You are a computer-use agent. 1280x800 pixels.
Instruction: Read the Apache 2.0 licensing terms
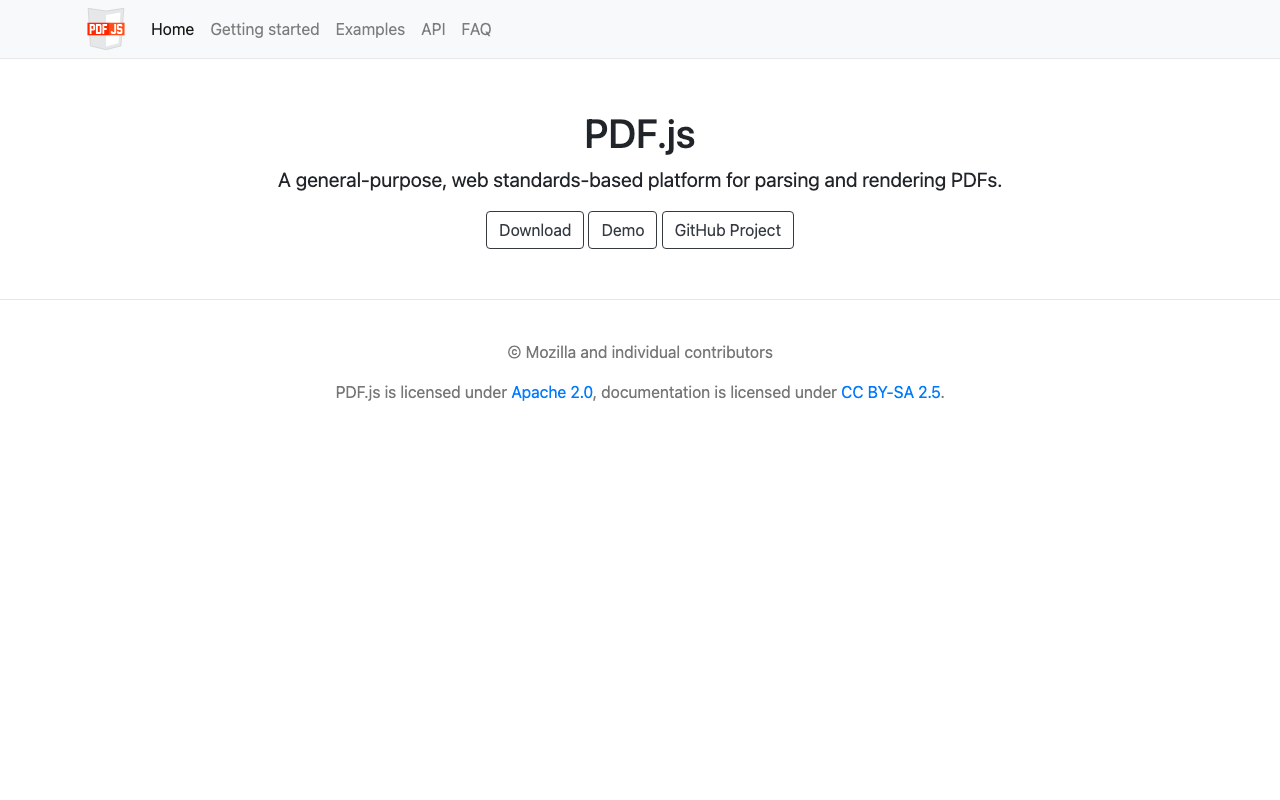click(x=551, y=392)
